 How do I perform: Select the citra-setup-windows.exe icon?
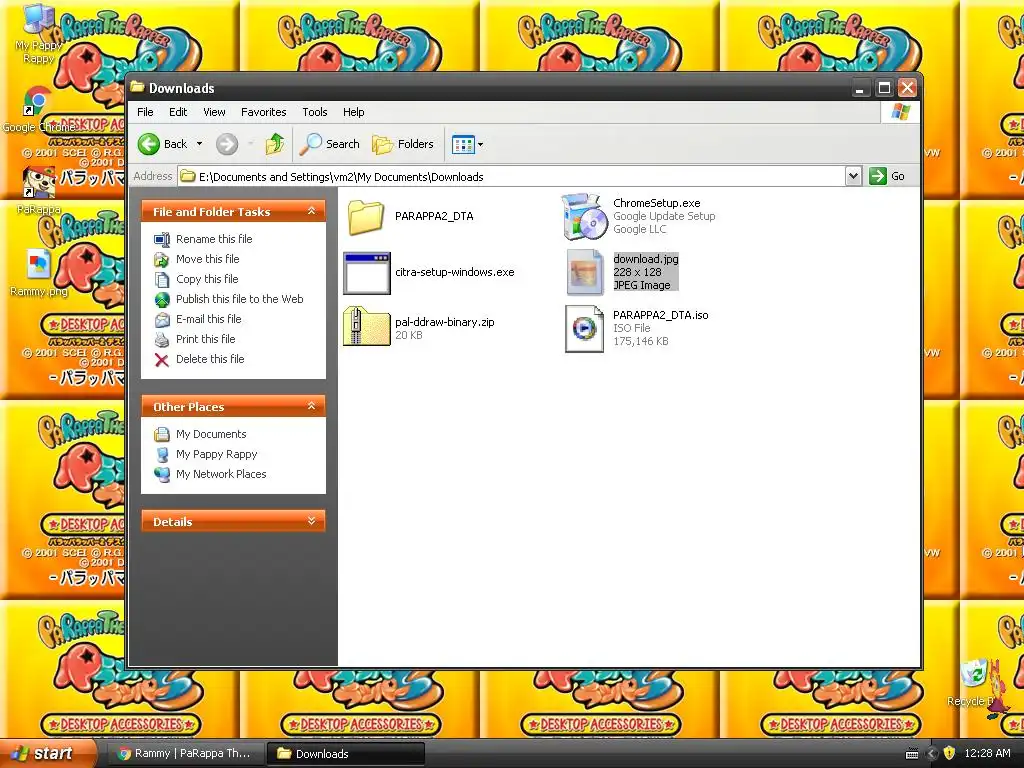[367, 273]
